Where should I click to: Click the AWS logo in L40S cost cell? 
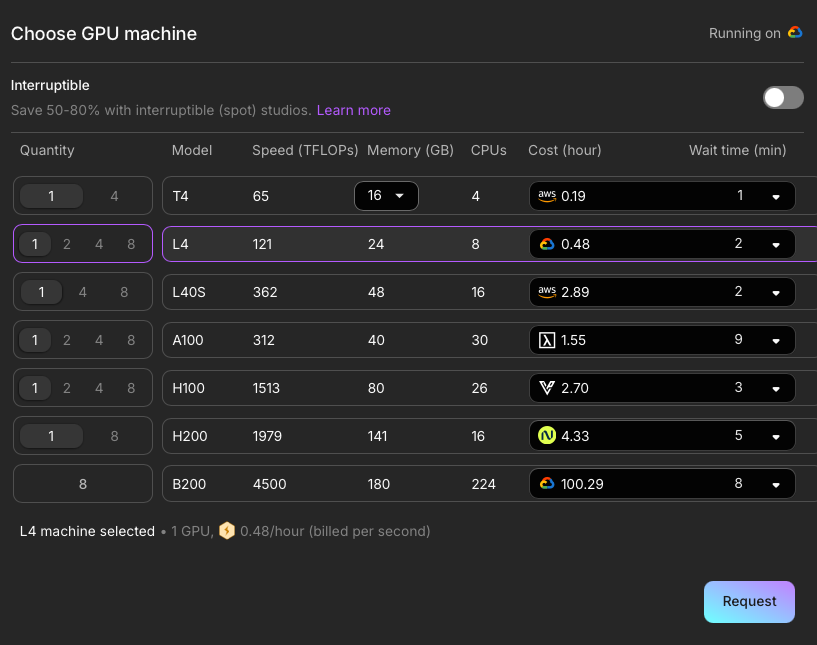click(547, 292)
